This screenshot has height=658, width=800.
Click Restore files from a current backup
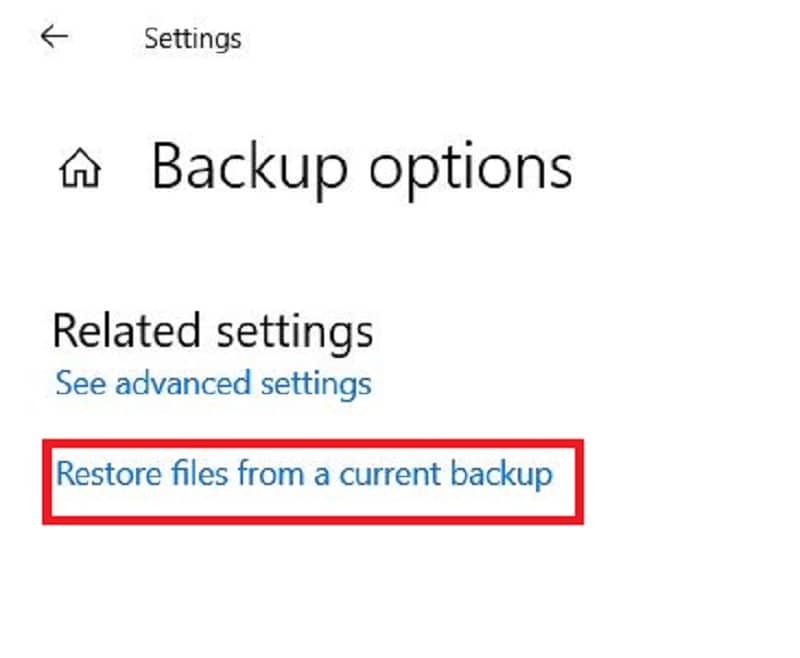[x=304, y=473]
